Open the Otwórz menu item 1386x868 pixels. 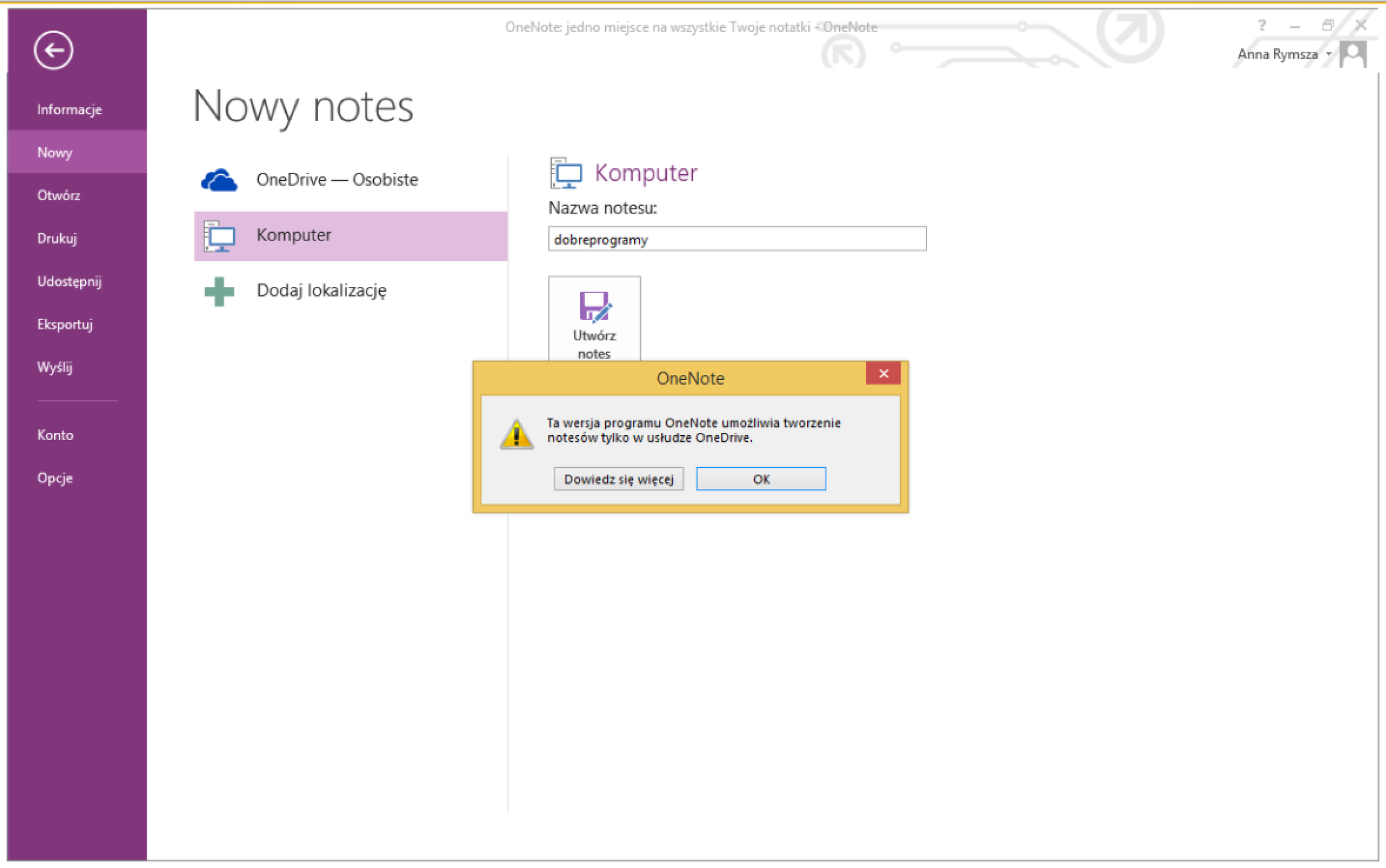point(77,195)
